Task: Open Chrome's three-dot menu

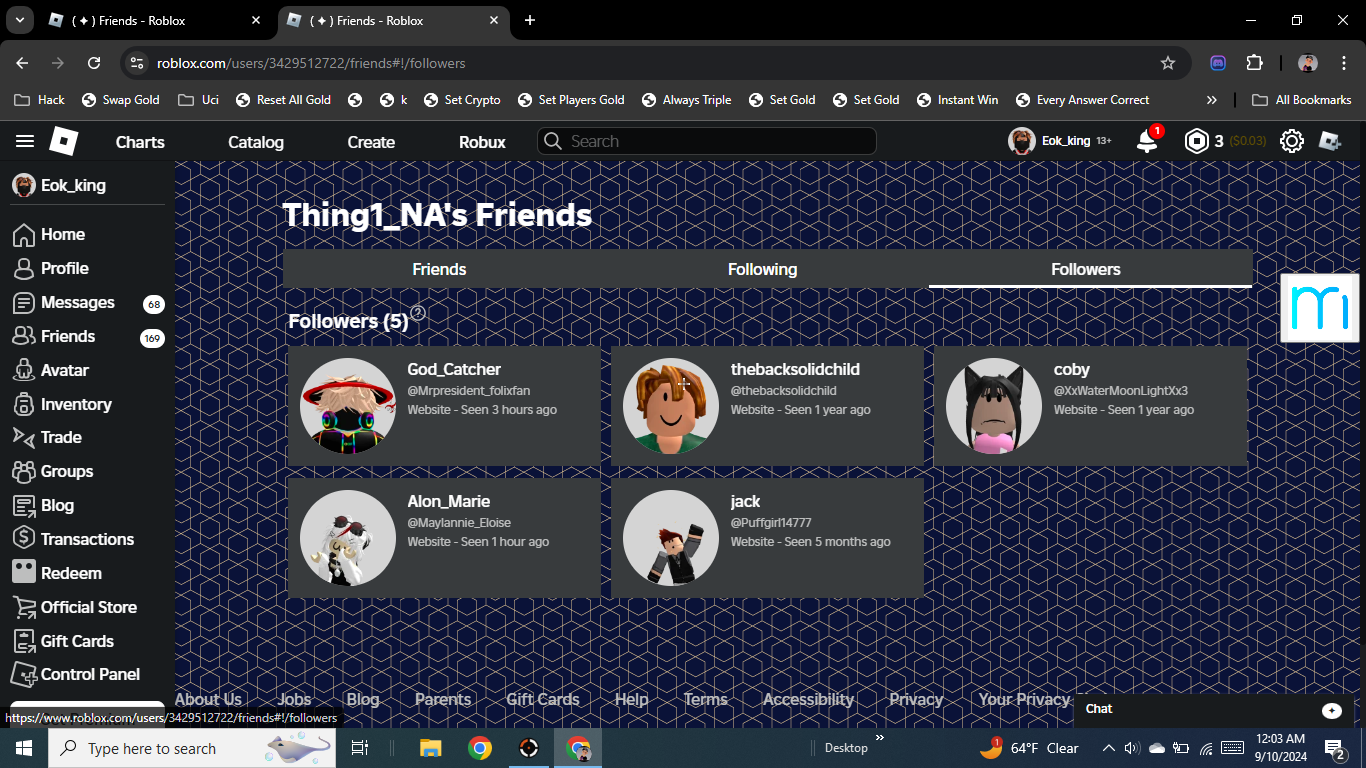Action: (1342, 63)
